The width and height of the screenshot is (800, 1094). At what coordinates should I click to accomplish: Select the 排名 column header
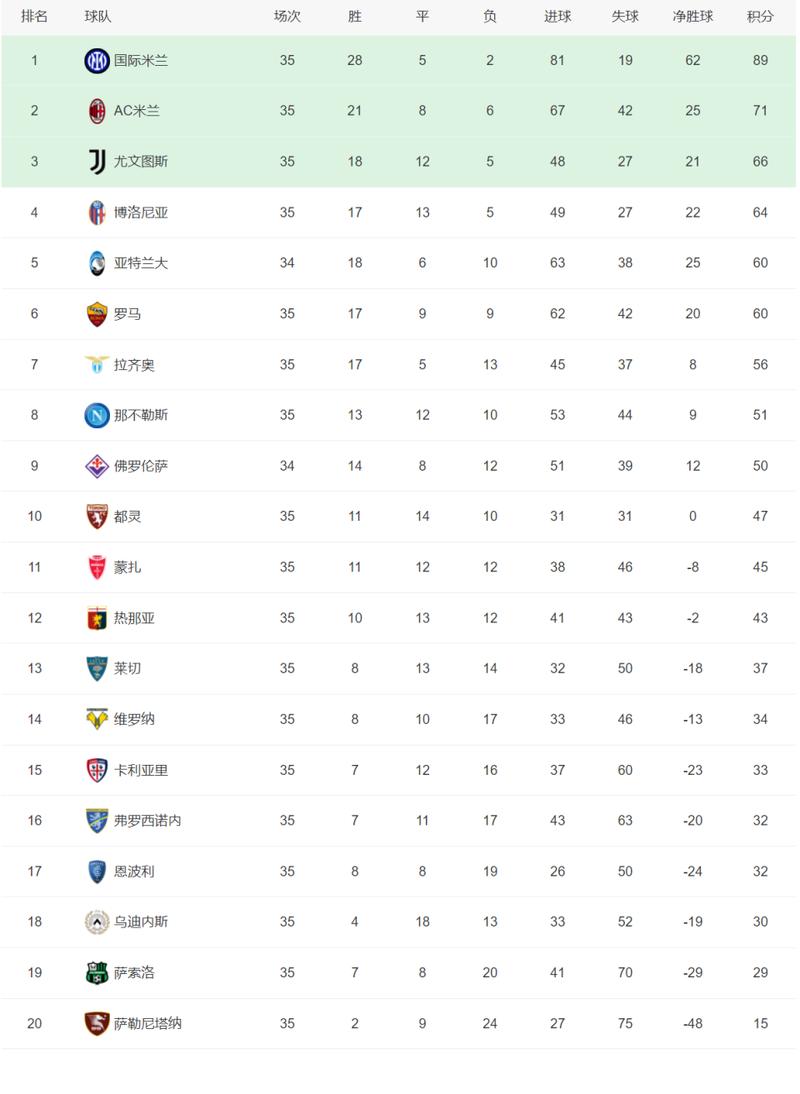click(34, 17)
